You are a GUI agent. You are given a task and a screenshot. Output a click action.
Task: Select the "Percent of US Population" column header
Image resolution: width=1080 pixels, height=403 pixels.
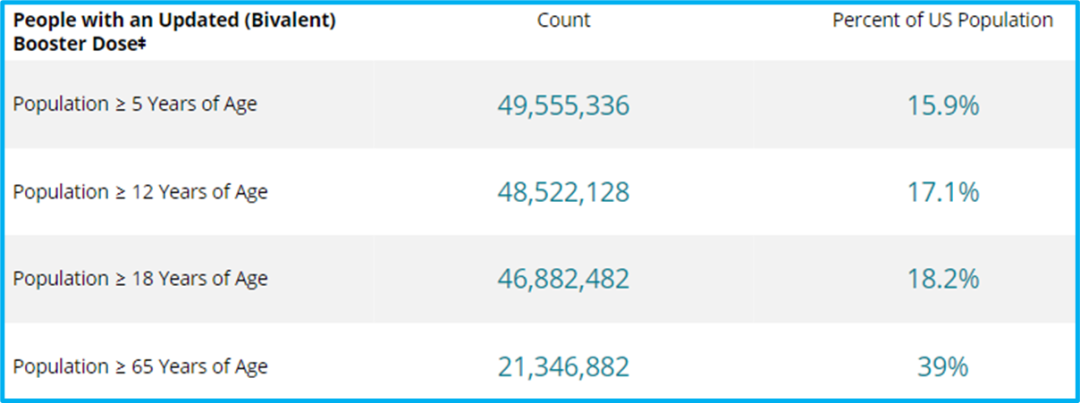(x=942, y=20)
